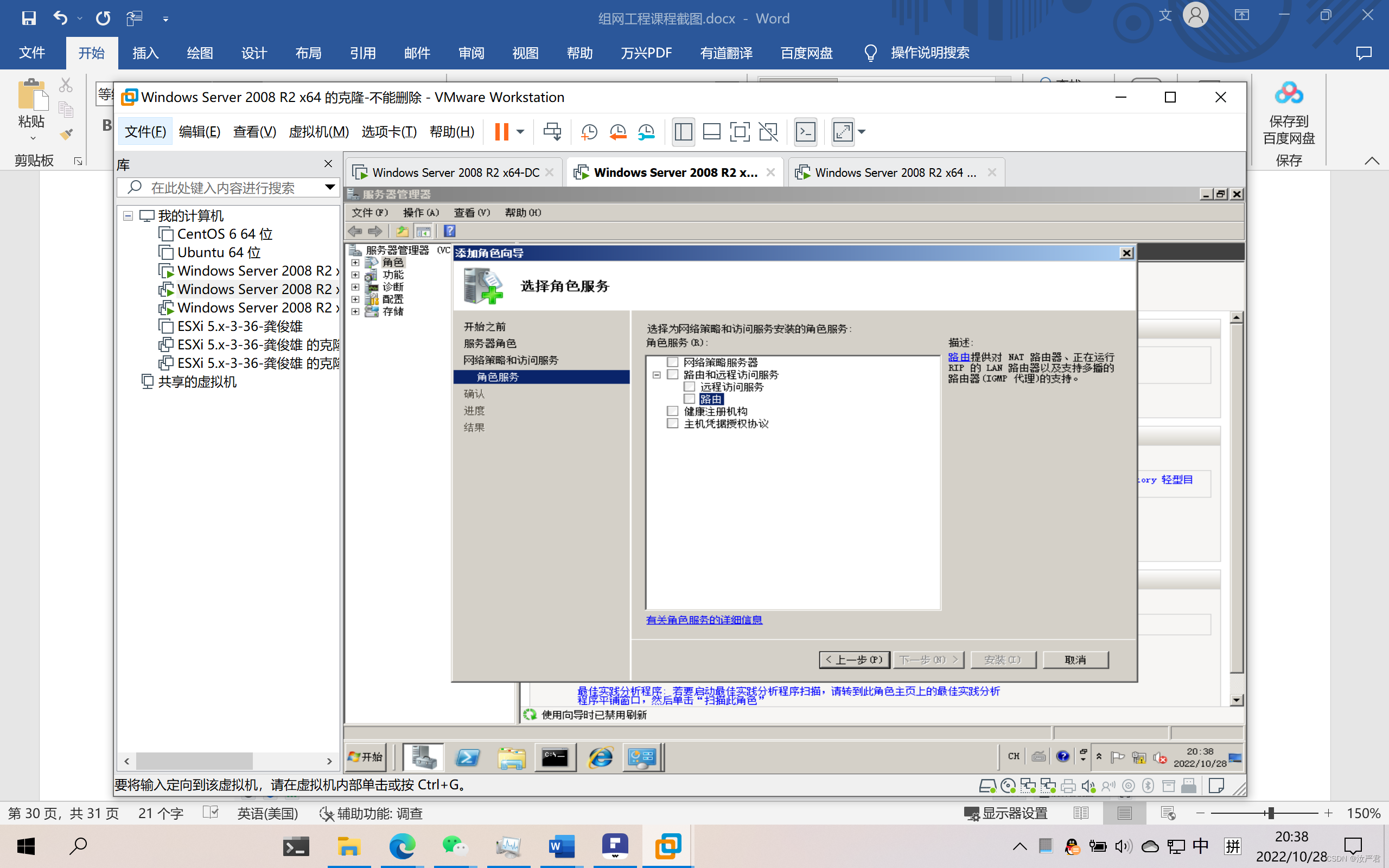
Task: Launch Internet Explorer from guest taskbar
Action: pyautogui.click(x=600, y=758)
